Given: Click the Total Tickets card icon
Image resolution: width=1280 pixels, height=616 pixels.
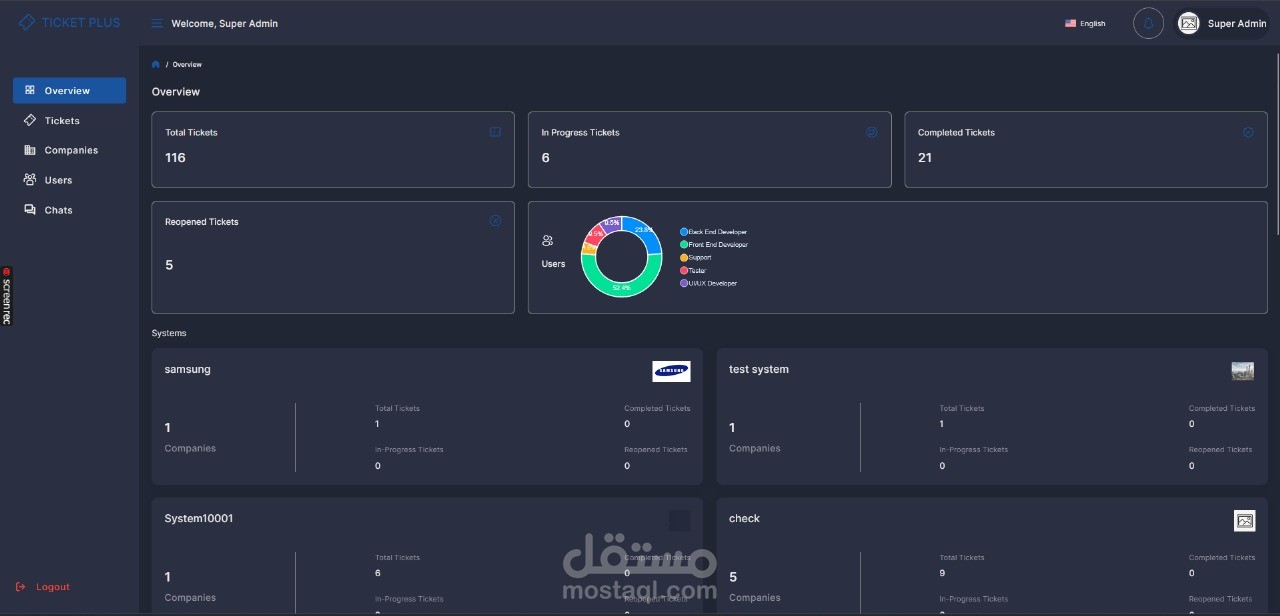Looking at the screenshot, I should click(x=495, y=132).
